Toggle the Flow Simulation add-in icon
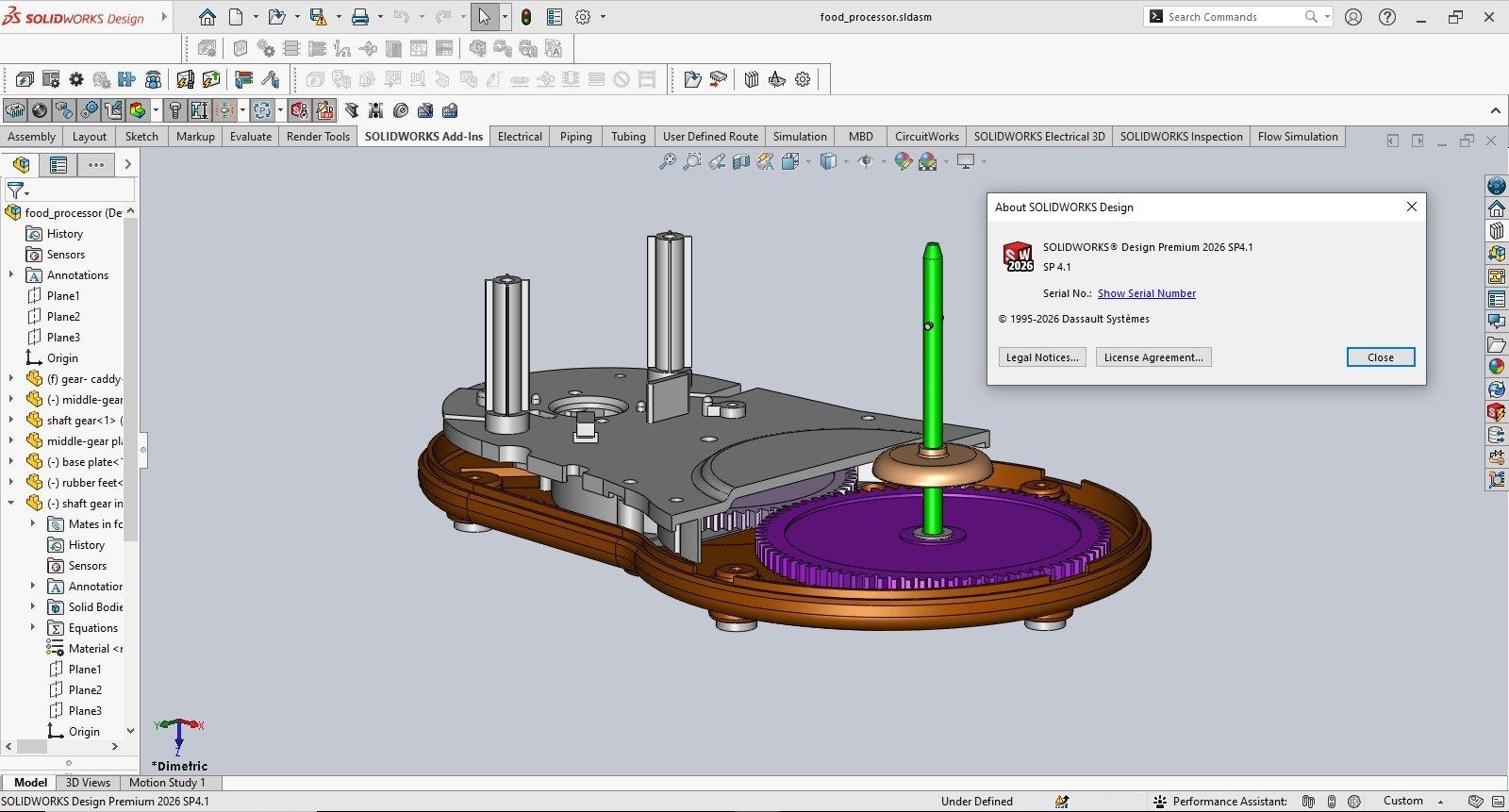1509x812 pixels. click(x=224, y=110)
